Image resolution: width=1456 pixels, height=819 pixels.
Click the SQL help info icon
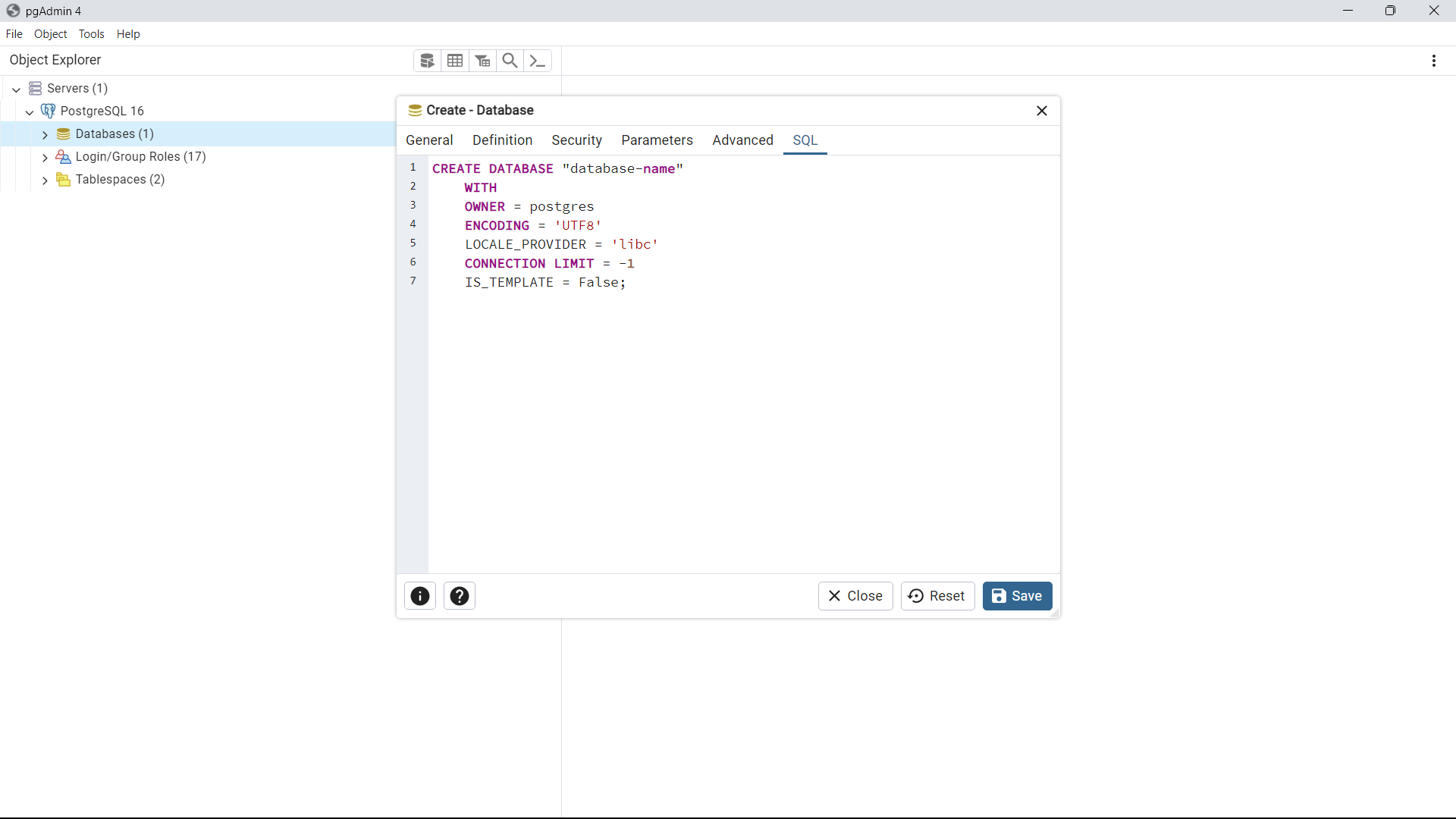coord(420,596)
